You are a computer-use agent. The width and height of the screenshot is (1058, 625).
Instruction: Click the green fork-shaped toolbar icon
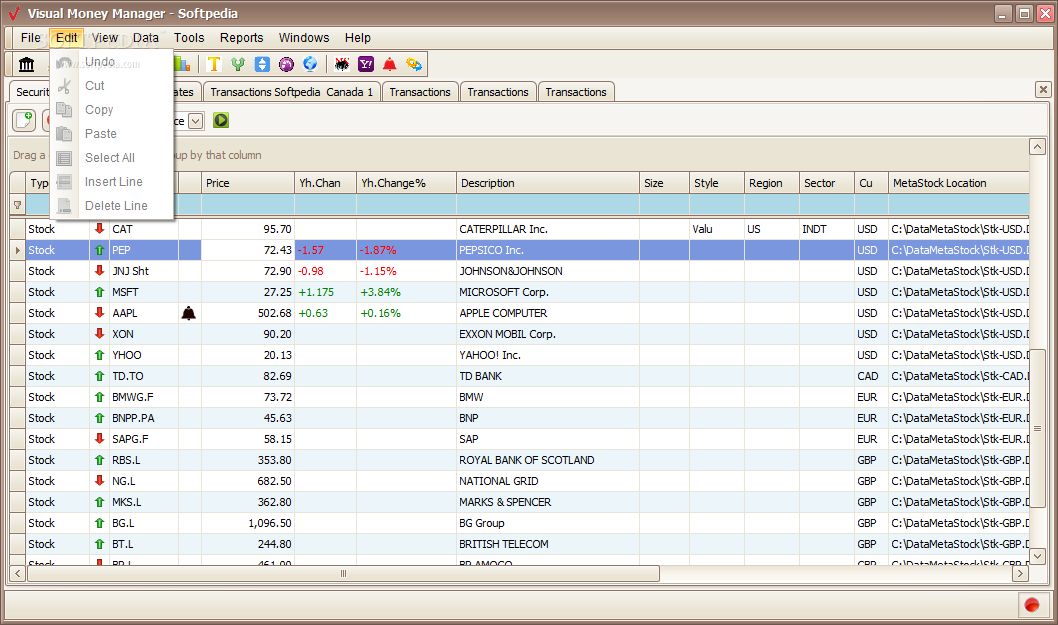coord(238,64)
